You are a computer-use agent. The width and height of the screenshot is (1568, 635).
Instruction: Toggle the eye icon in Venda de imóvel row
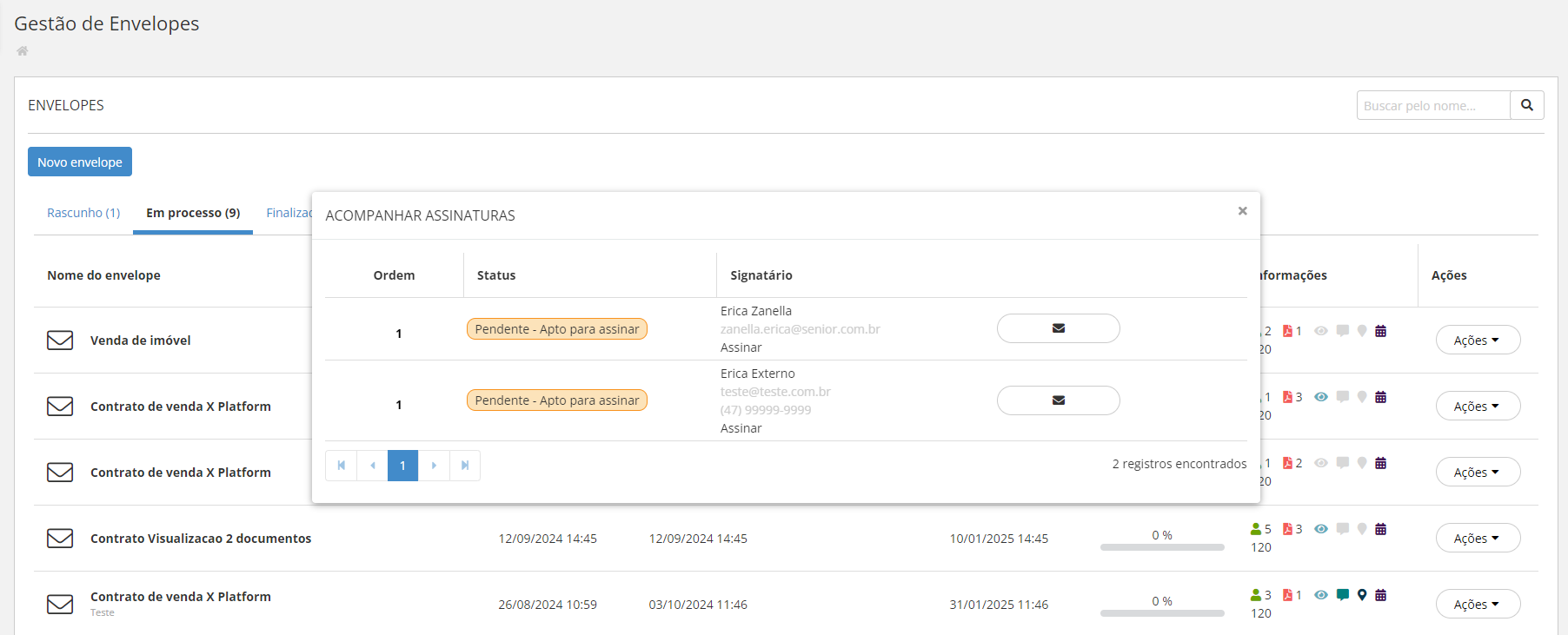(x=1321, y=331)
